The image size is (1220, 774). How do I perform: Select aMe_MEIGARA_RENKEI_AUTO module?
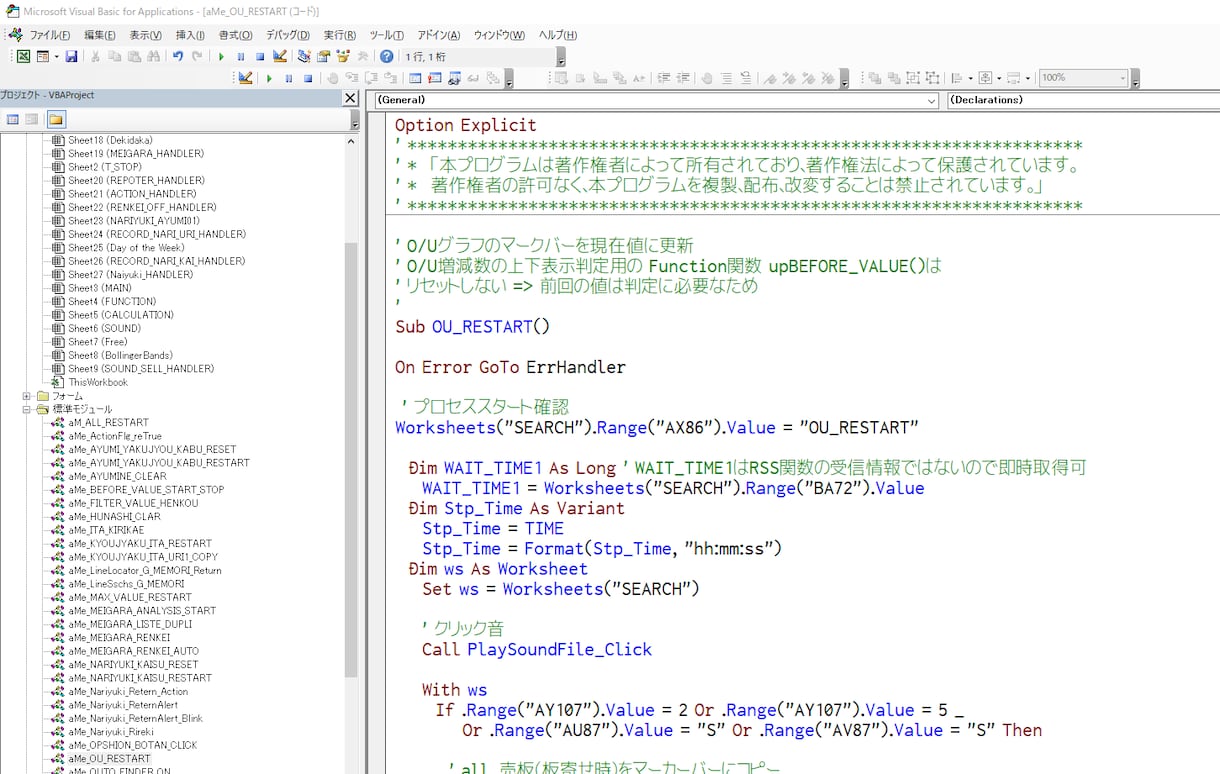click(x=133, y=651)
